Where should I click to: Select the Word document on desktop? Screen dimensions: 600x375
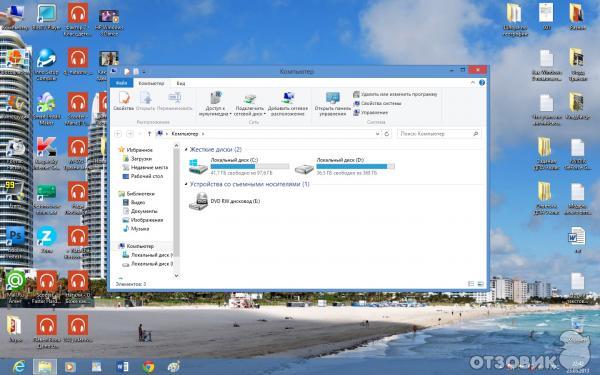[x=577, y=240]
